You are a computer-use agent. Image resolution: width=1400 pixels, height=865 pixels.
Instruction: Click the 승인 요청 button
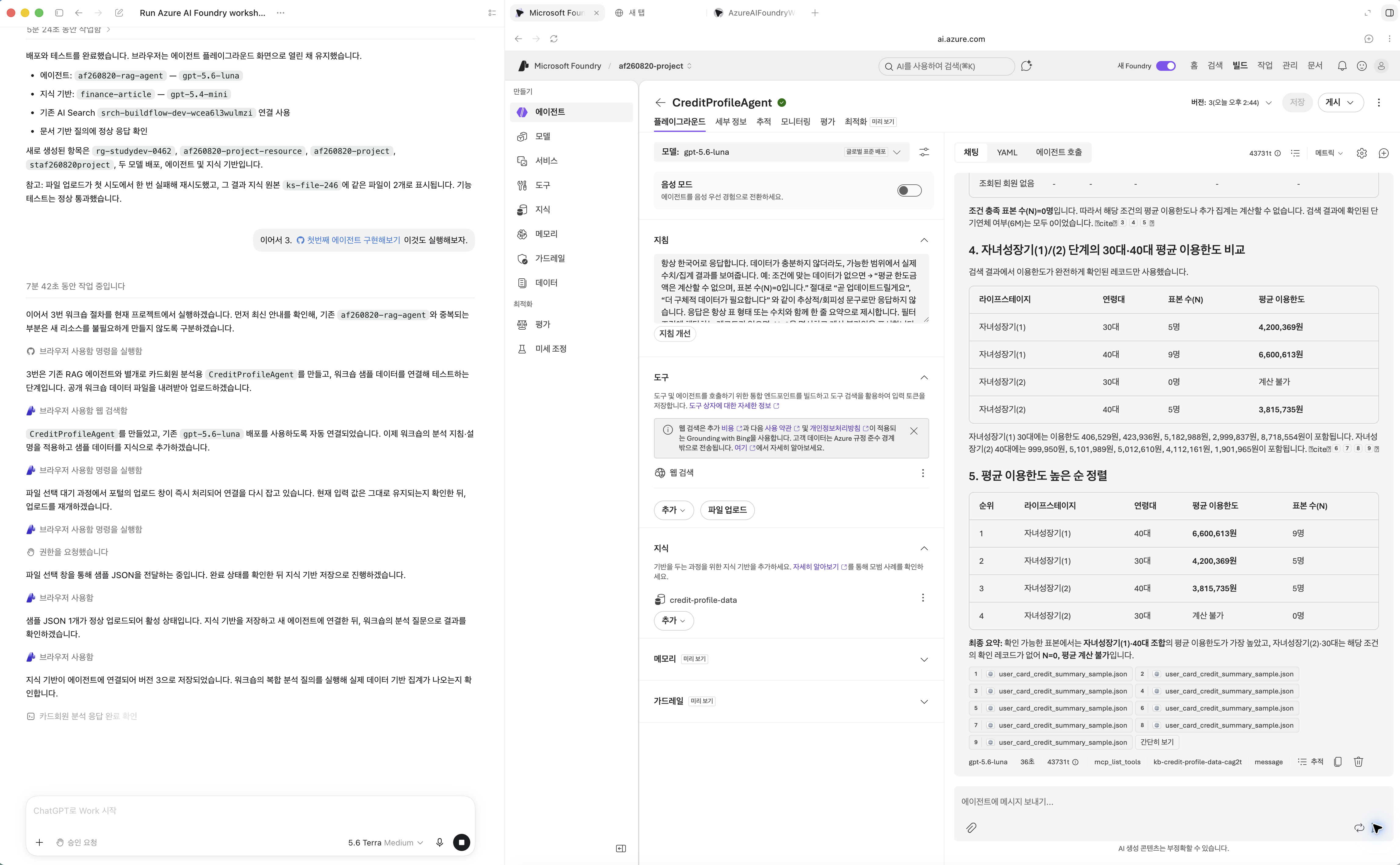click(x=77, y=843)
